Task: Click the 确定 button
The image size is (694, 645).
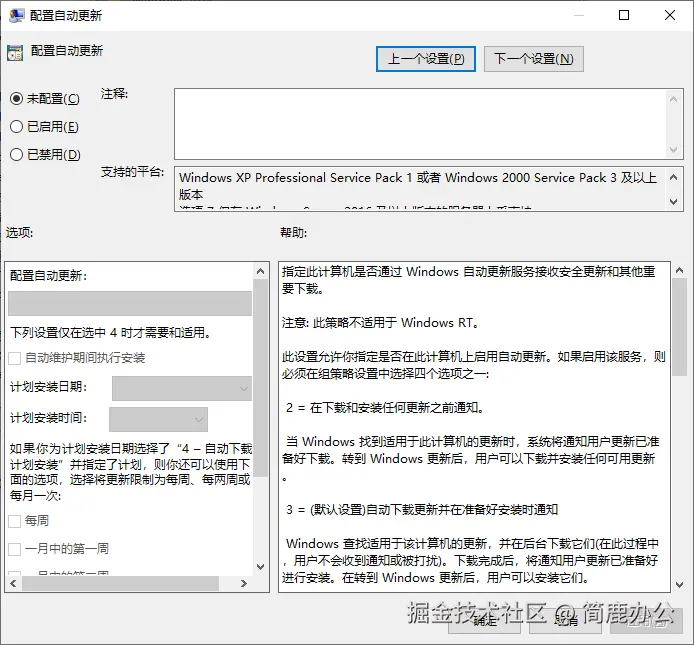Action: click(x=484, y=621)
